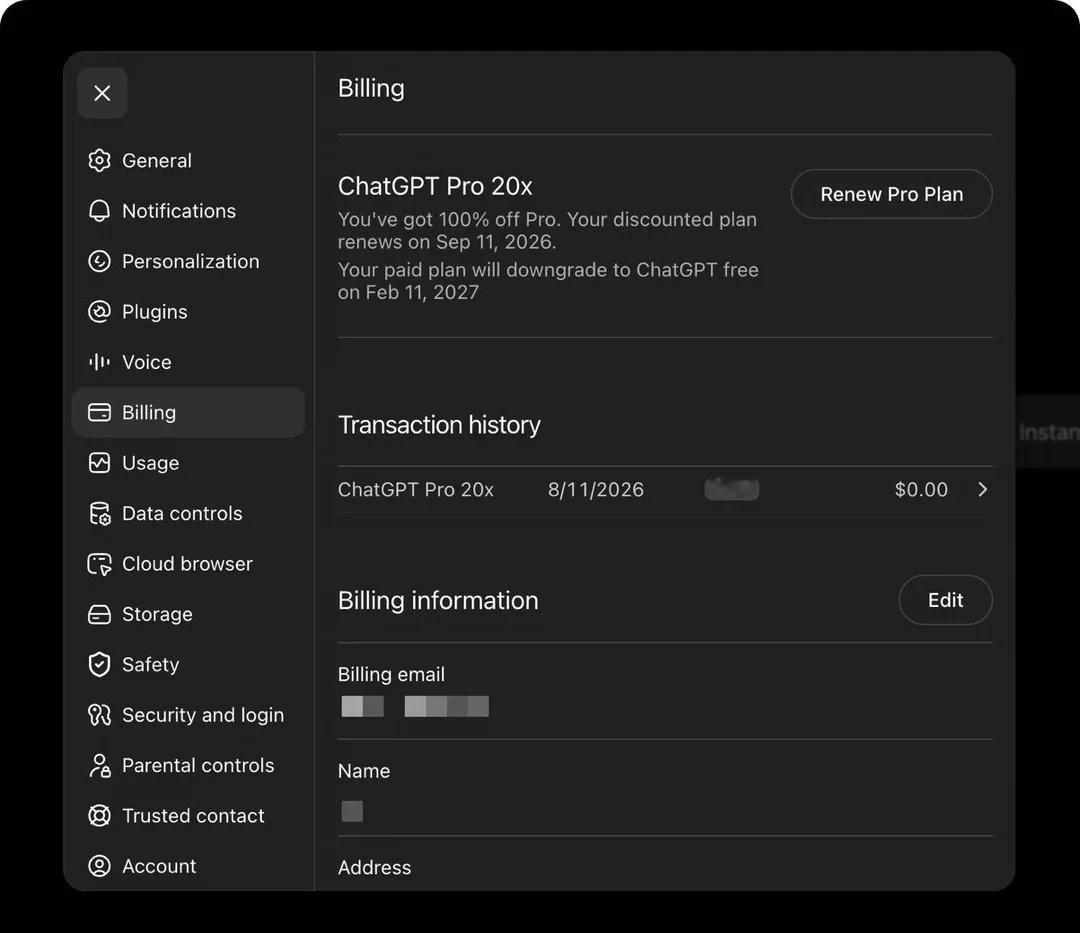Click the downgrade on Feb 11, 2027 notice
This screenshot has height=933, width=1080.
[x=548, y=281]
